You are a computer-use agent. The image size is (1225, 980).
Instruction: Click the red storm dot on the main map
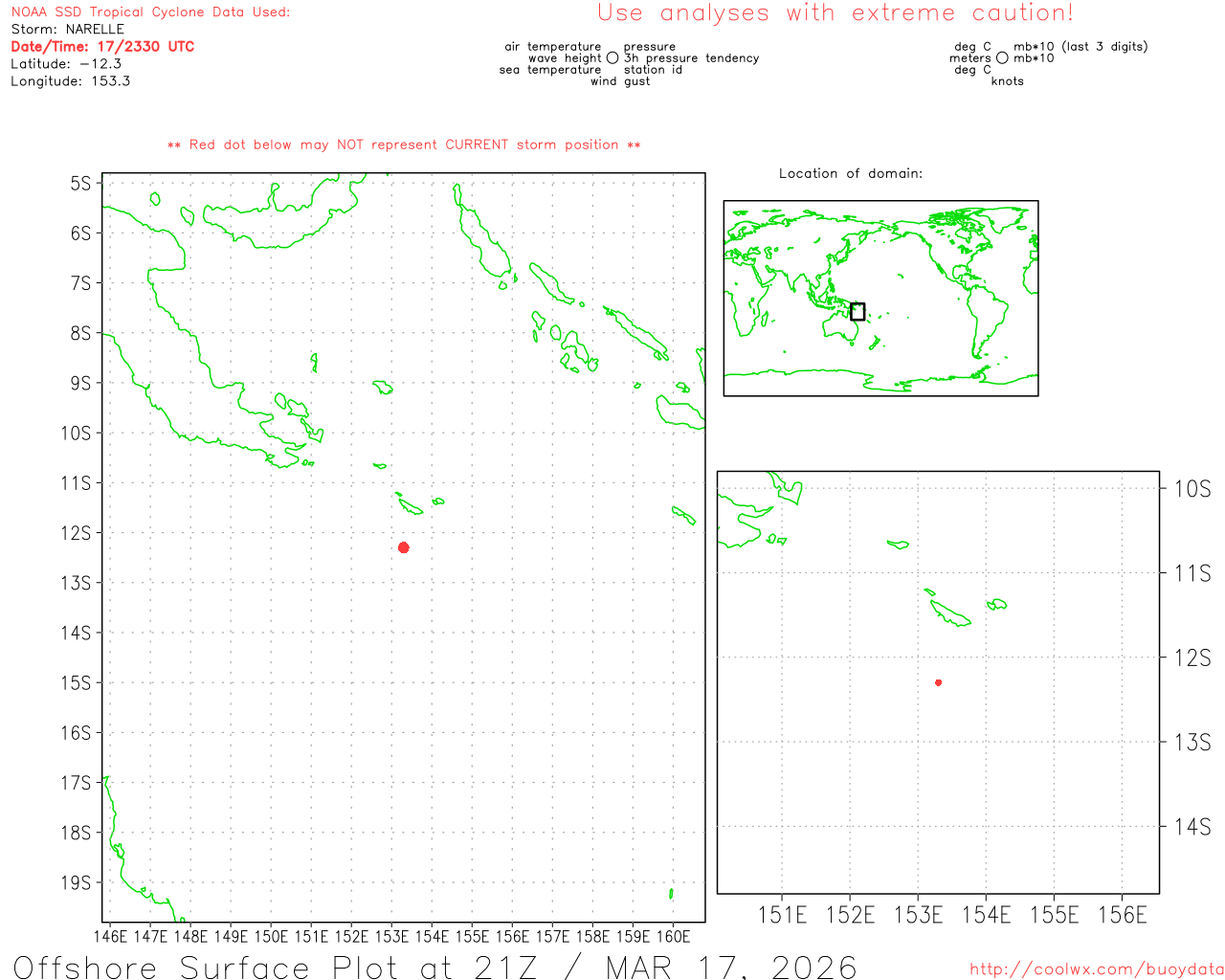404,547
